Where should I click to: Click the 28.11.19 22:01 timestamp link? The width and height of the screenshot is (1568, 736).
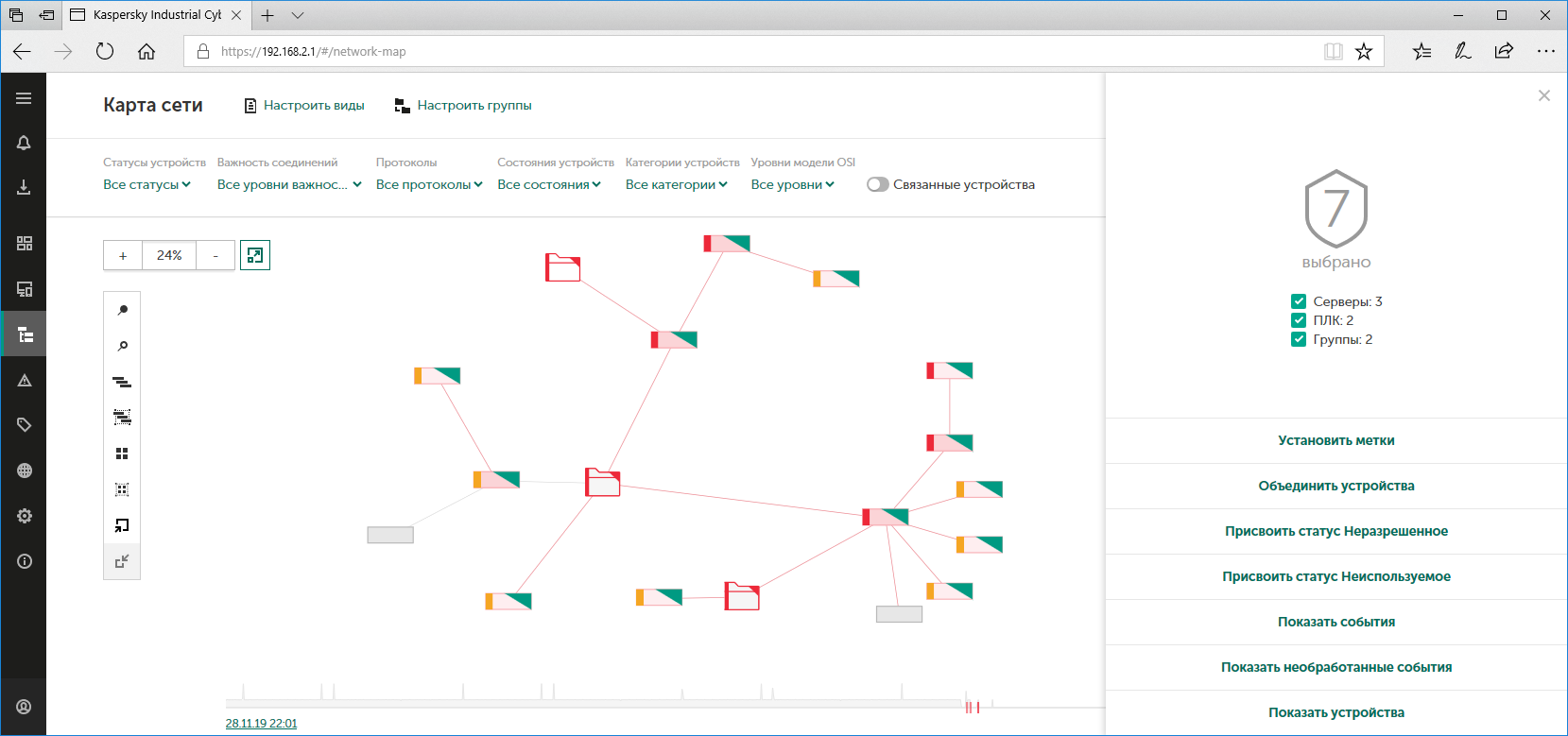click(261, 724)
